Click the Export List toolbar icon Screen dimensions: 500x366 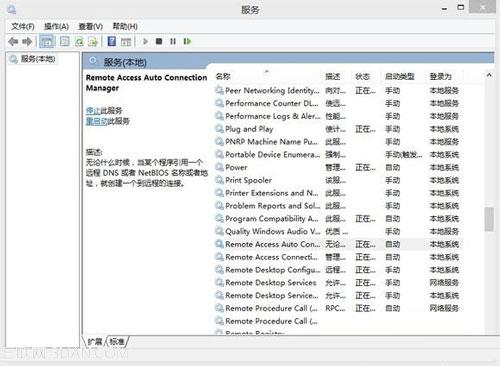[93, 42]
